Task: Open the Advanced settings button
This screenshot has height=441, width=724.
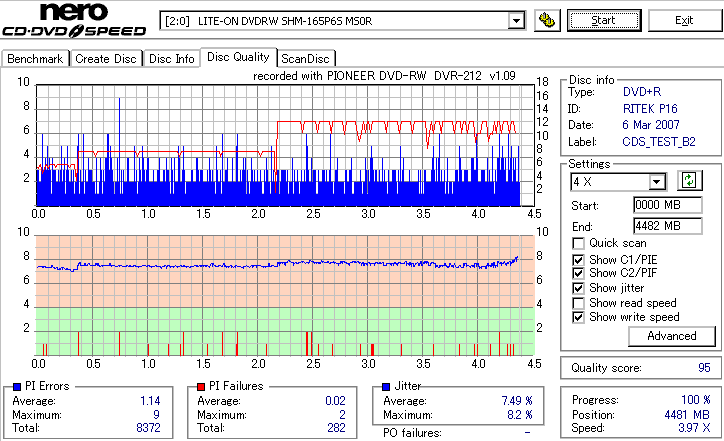Action: pos(671,336)
